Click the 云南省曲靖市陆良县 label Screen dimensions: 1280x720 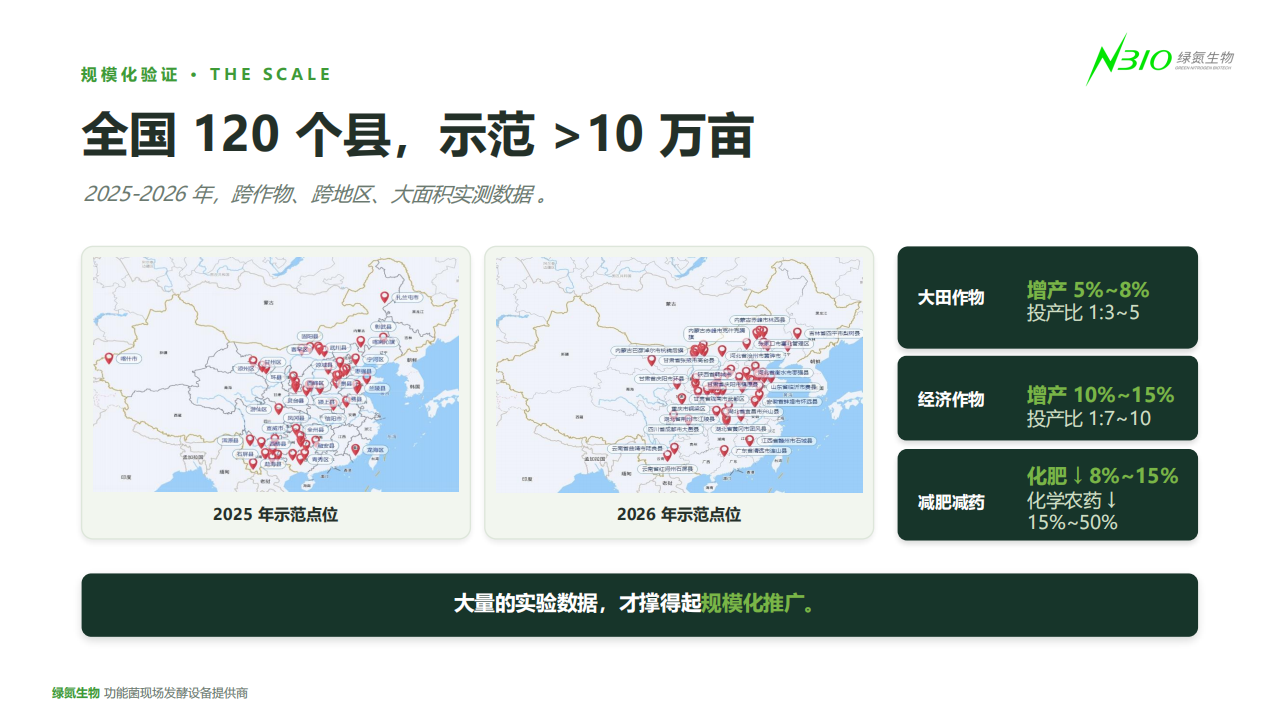635,449
